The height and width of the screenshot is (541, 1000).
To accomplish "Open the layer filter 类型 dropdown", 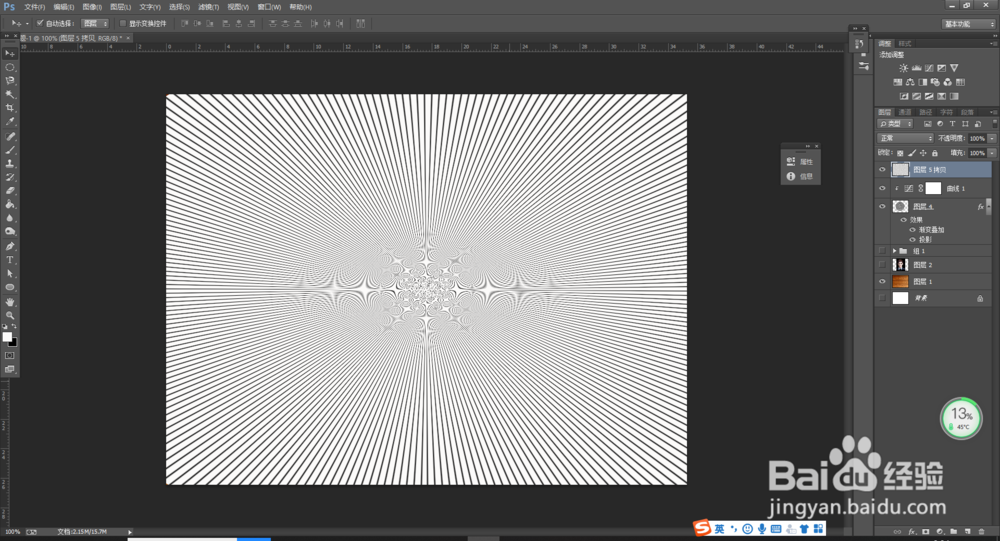I will 895,124.
